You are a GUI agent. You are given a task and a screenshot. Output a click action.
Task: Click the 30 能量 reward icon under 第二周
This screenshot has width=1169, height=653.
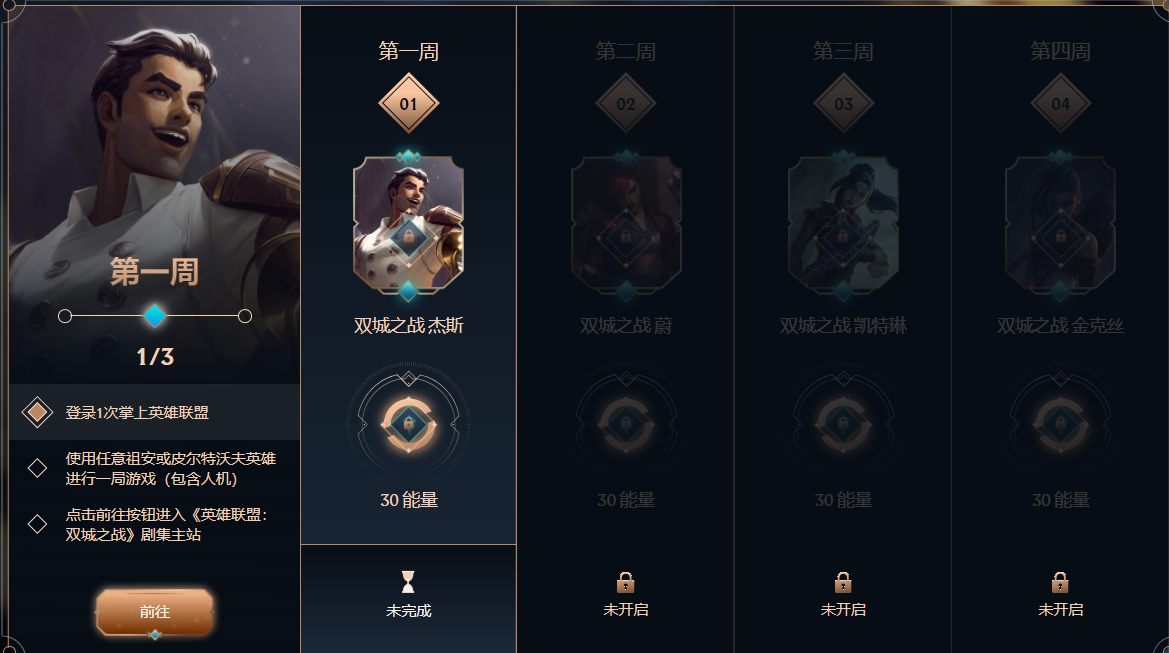point(626,424)
